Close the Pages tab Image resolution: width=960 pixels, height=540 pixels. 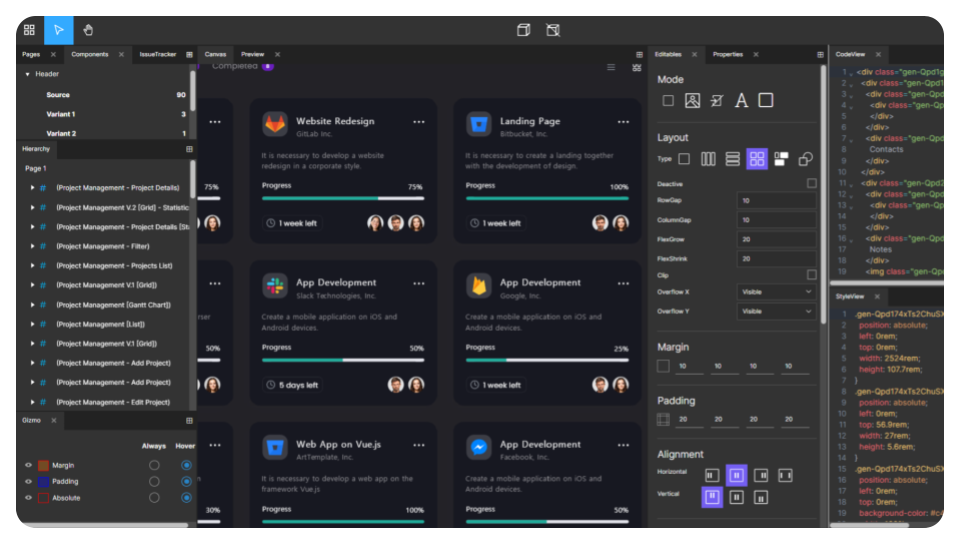tap(53, 54)
